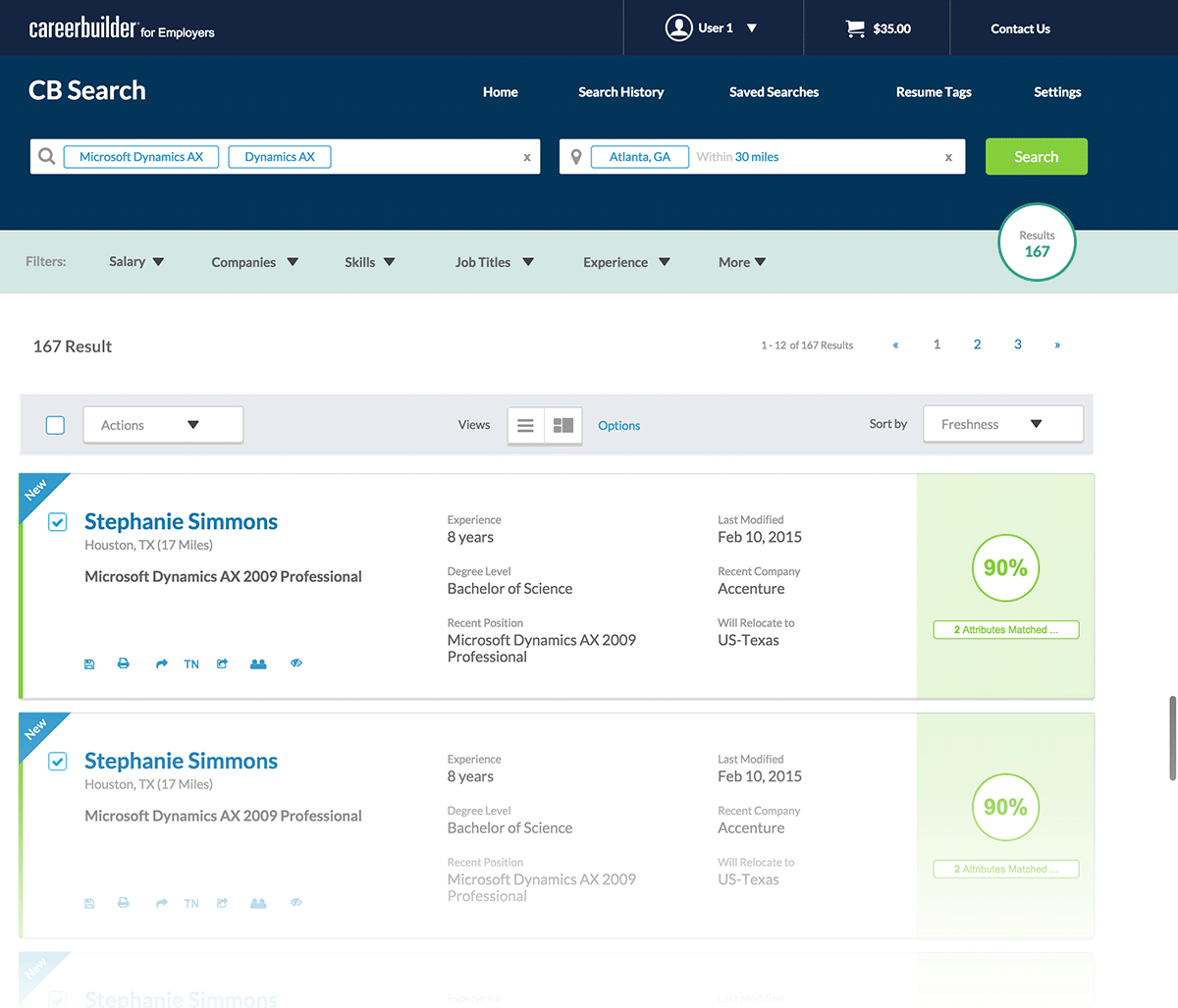Viewport: 1178px width, 1008px height.
Task: Click the magnifier icon in the keyword box
Action: tap(46, 156)
